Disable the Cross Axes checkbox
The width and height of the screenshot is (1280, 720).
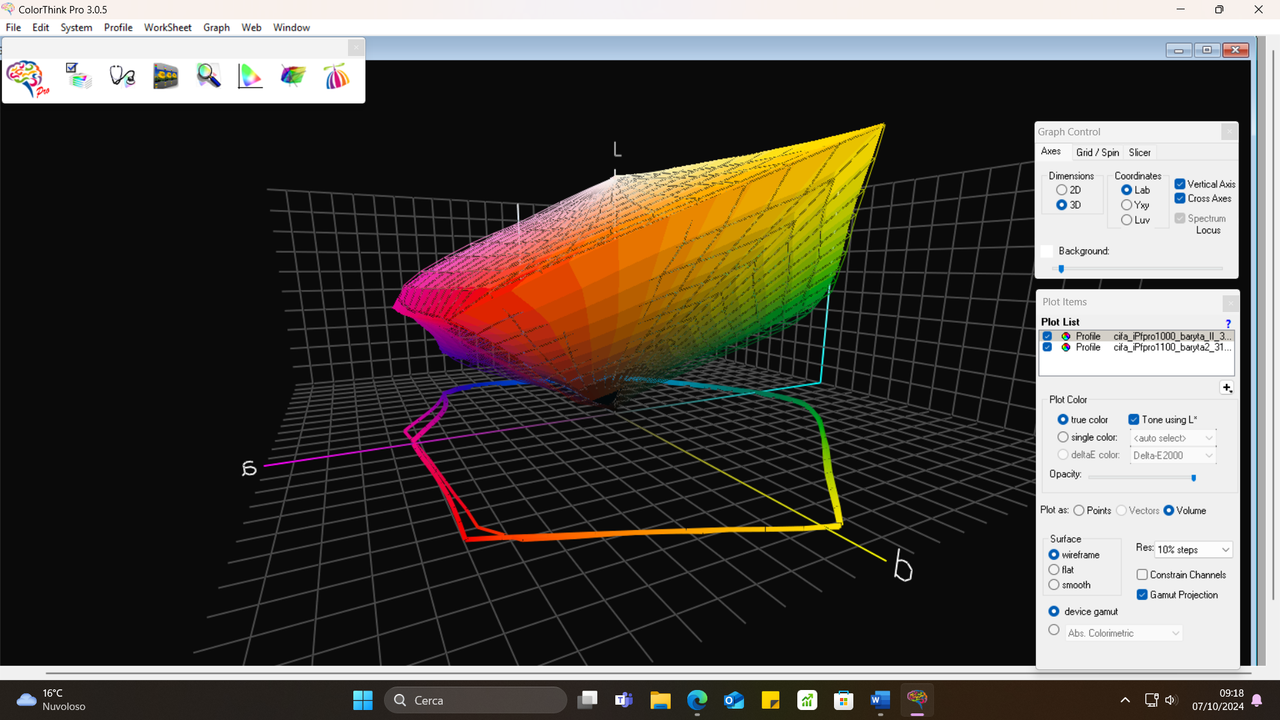click(x=1180, y=198)
